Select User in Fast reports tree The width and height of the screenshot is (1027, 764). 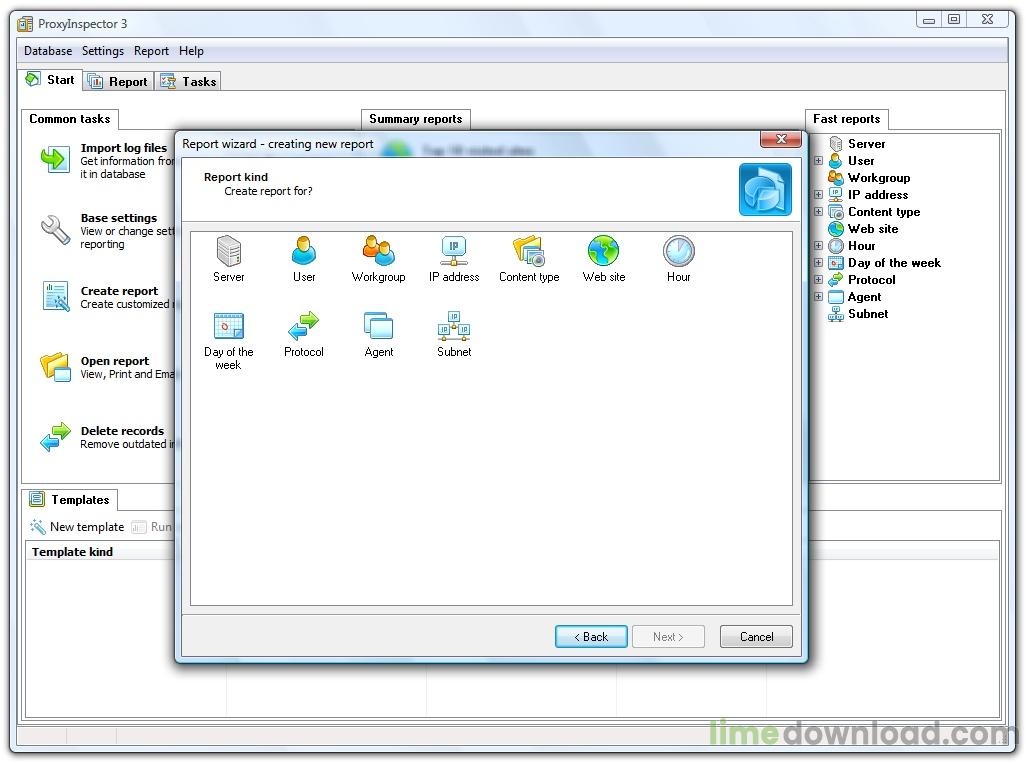click(x=861, y=161)
